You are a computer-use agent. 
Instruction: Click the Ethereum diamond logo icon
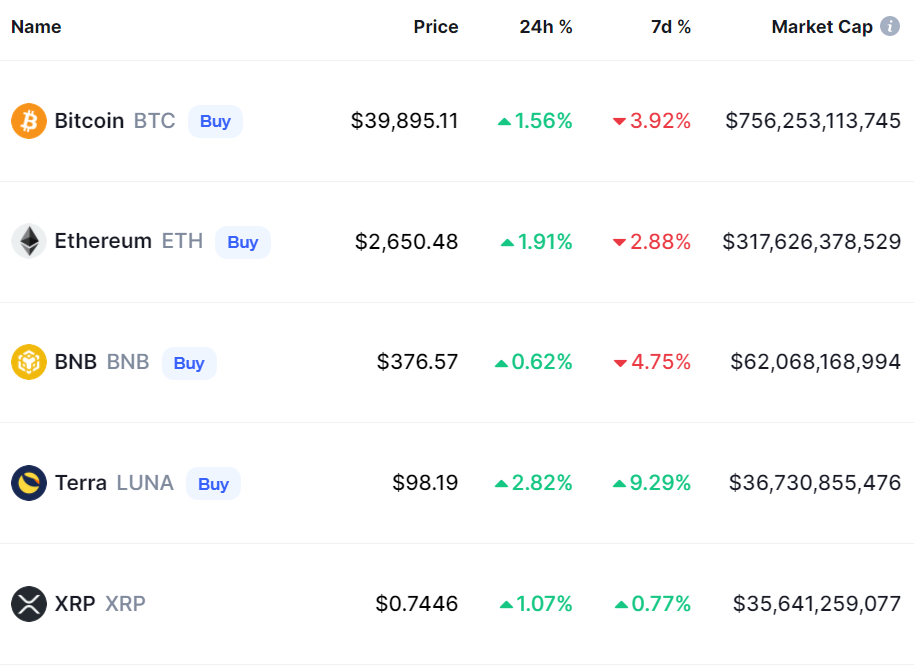point(29,241)
